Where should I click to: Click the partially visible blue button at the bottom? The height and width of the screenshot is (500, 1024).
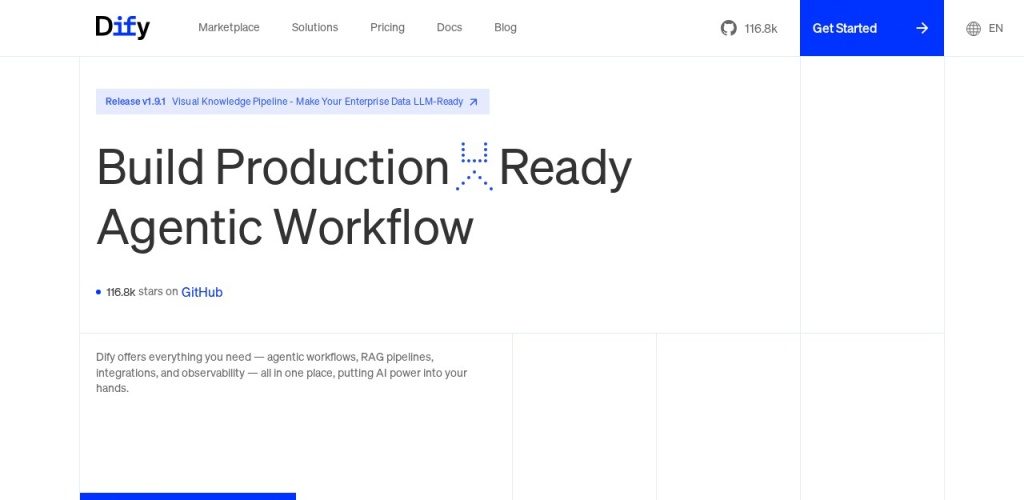188,496
